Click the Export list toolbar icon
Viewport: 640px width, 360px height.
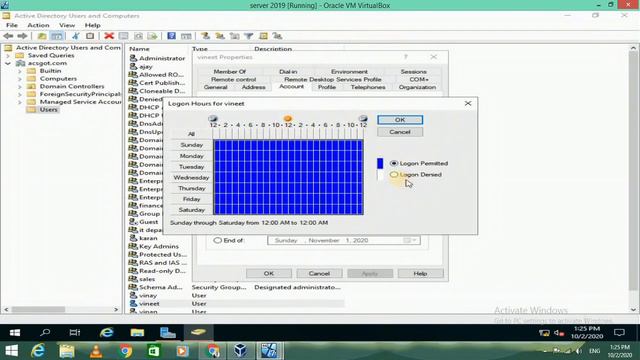point(152,36)
